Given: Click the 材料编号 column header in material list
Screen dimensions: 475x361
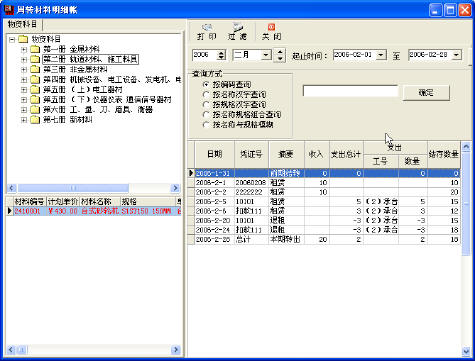Looking at the screenshot, I should 30,201.
